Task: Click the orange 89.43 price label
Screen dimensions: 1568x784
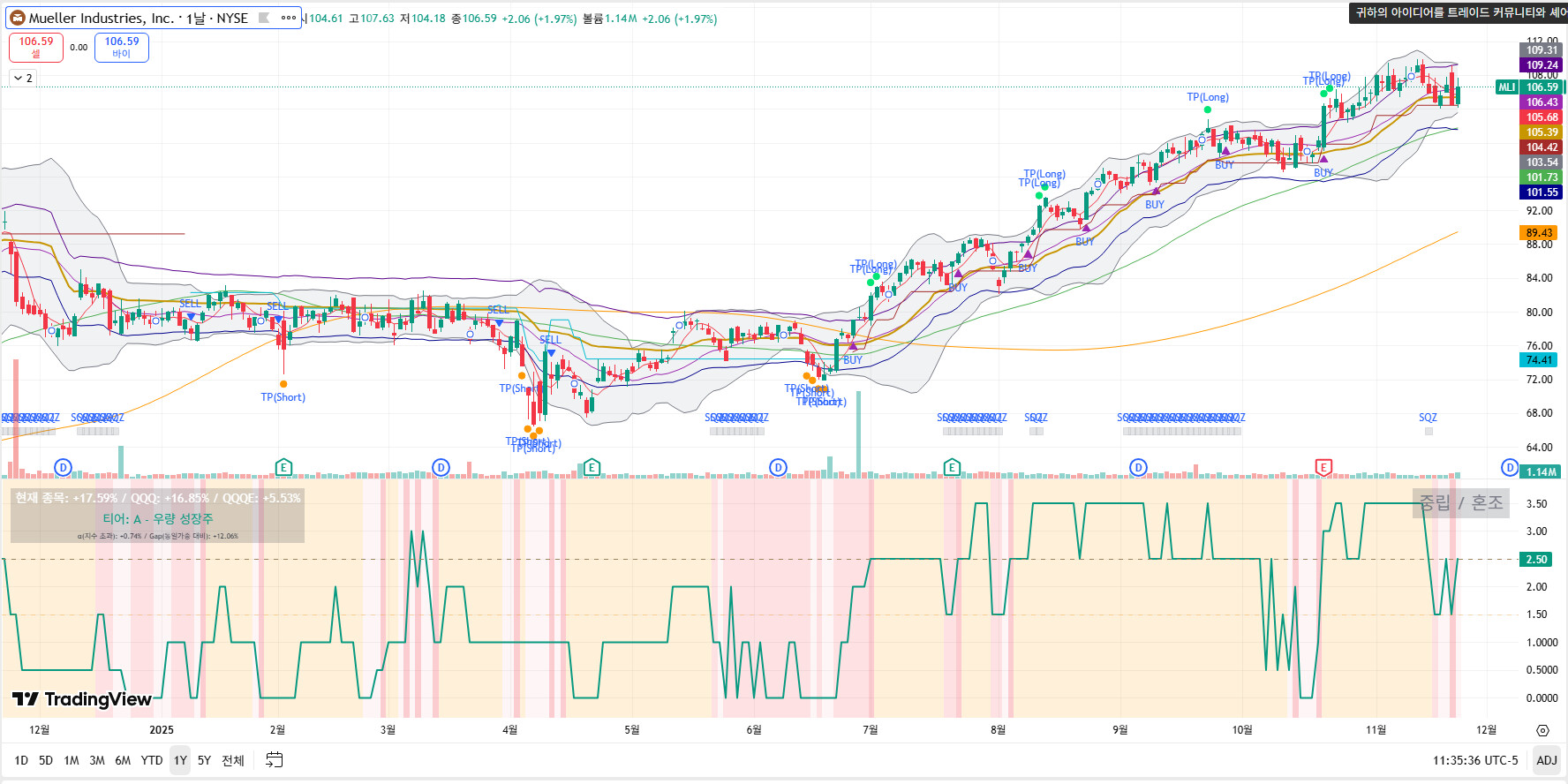Action: click(1539, 233)
